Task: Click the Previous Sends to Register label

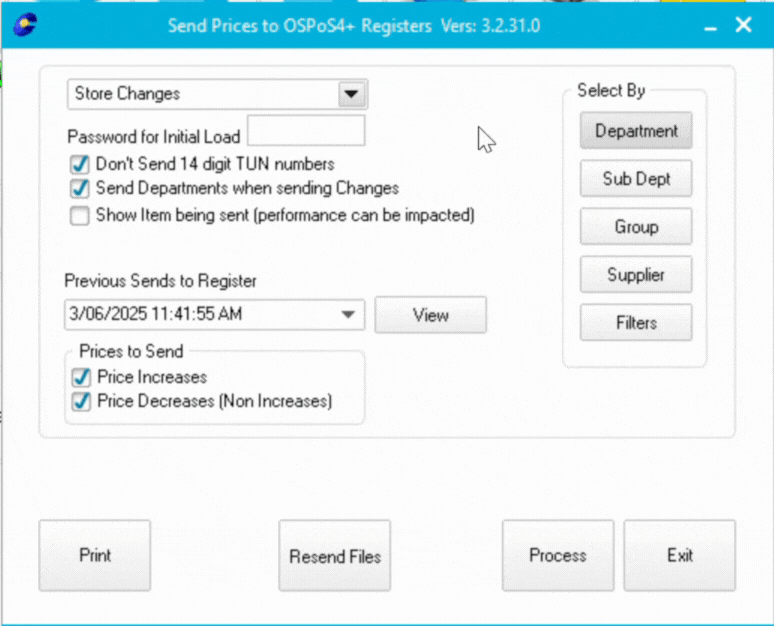Action: coord(160,281)
